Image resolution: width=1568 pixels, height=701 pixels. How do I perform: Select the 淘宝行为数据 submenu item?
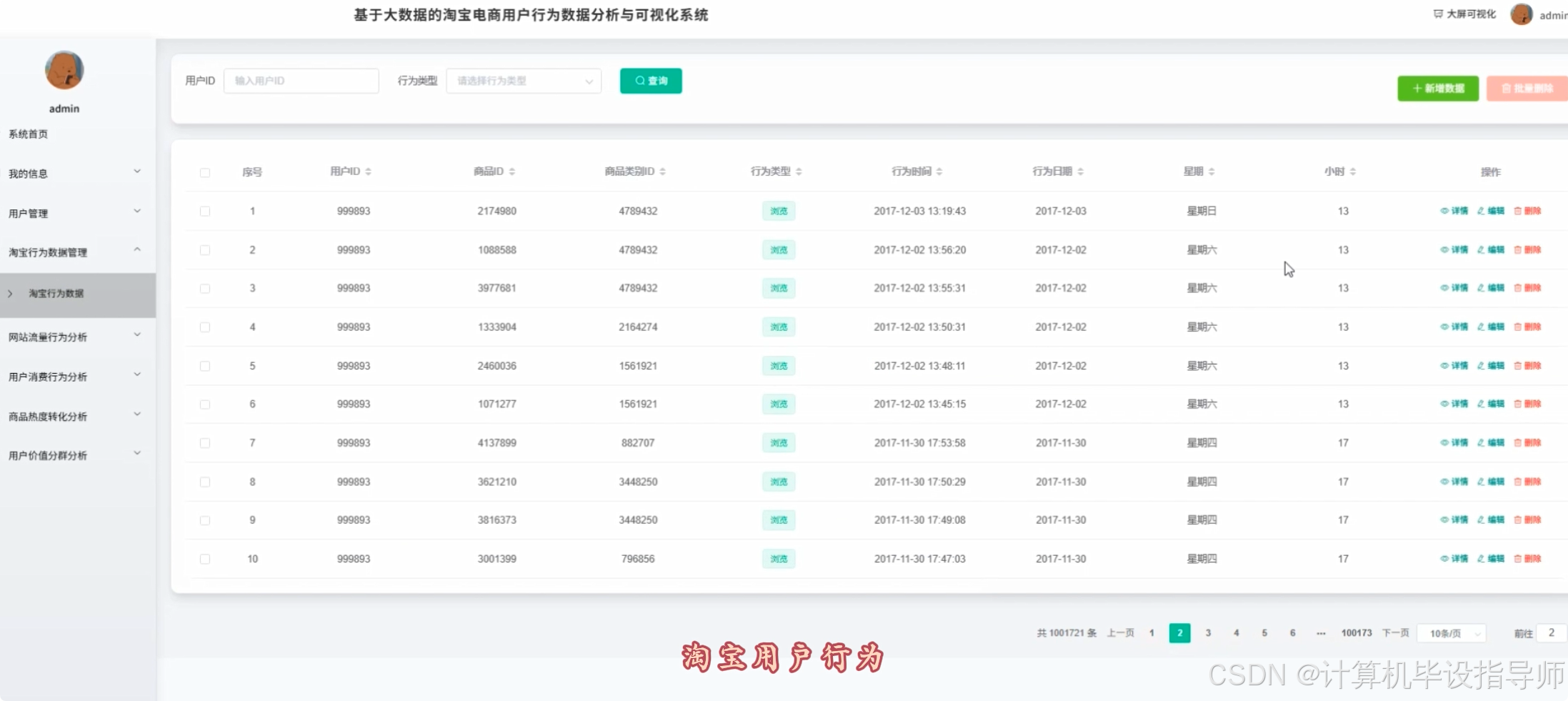[x=77, y=294]
